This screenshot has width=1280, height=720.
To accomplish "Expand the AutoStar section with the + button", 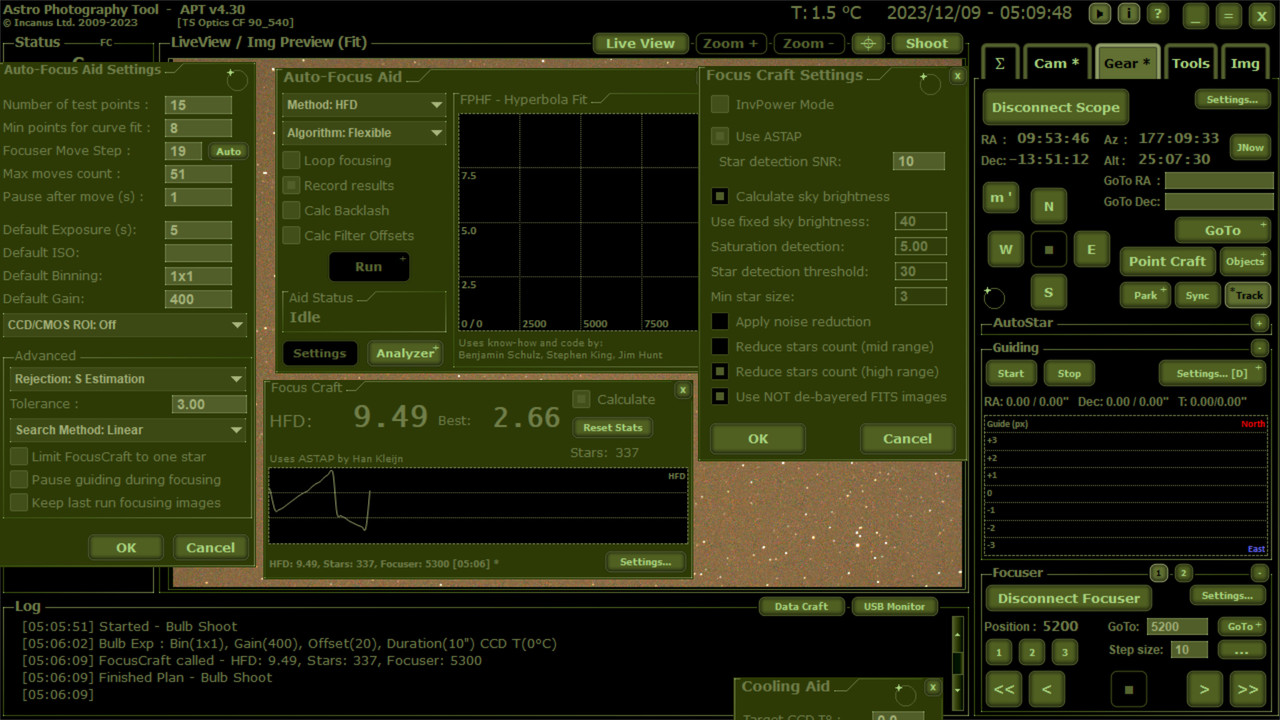I will [1259, 323].
